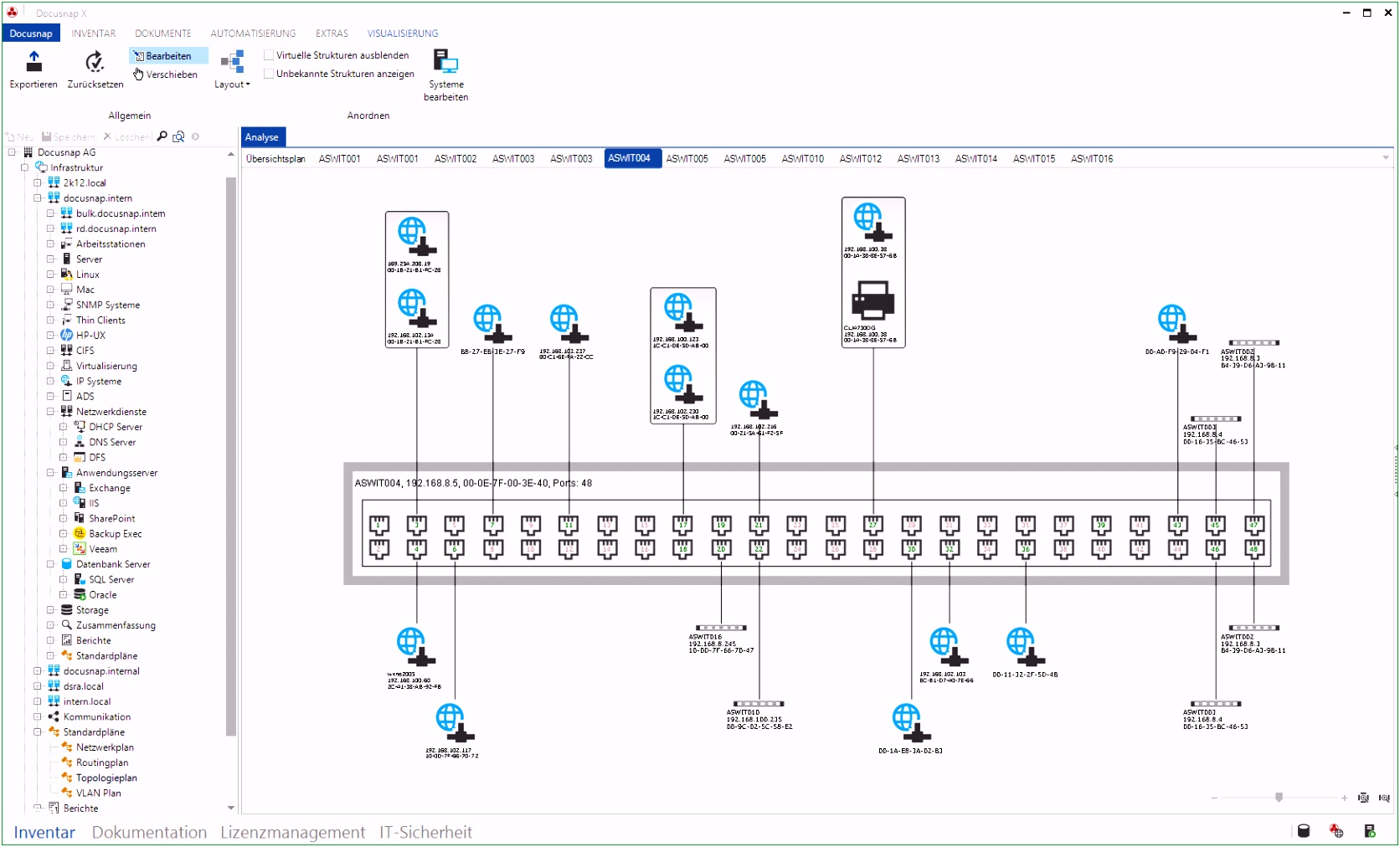
Task: Go to Lizenzmanagement section
Action: click(x=292, y=832)
